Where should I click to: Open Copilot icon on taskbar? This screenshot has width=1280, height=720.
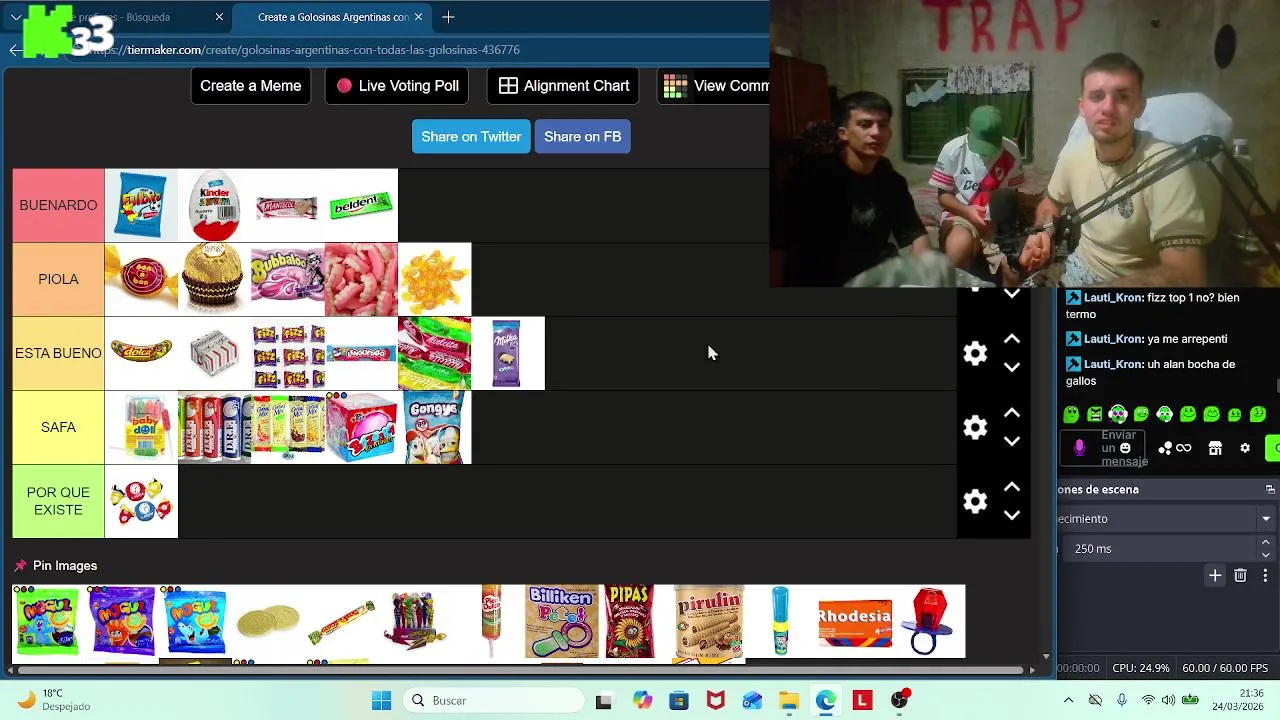(x=641, y=701)
